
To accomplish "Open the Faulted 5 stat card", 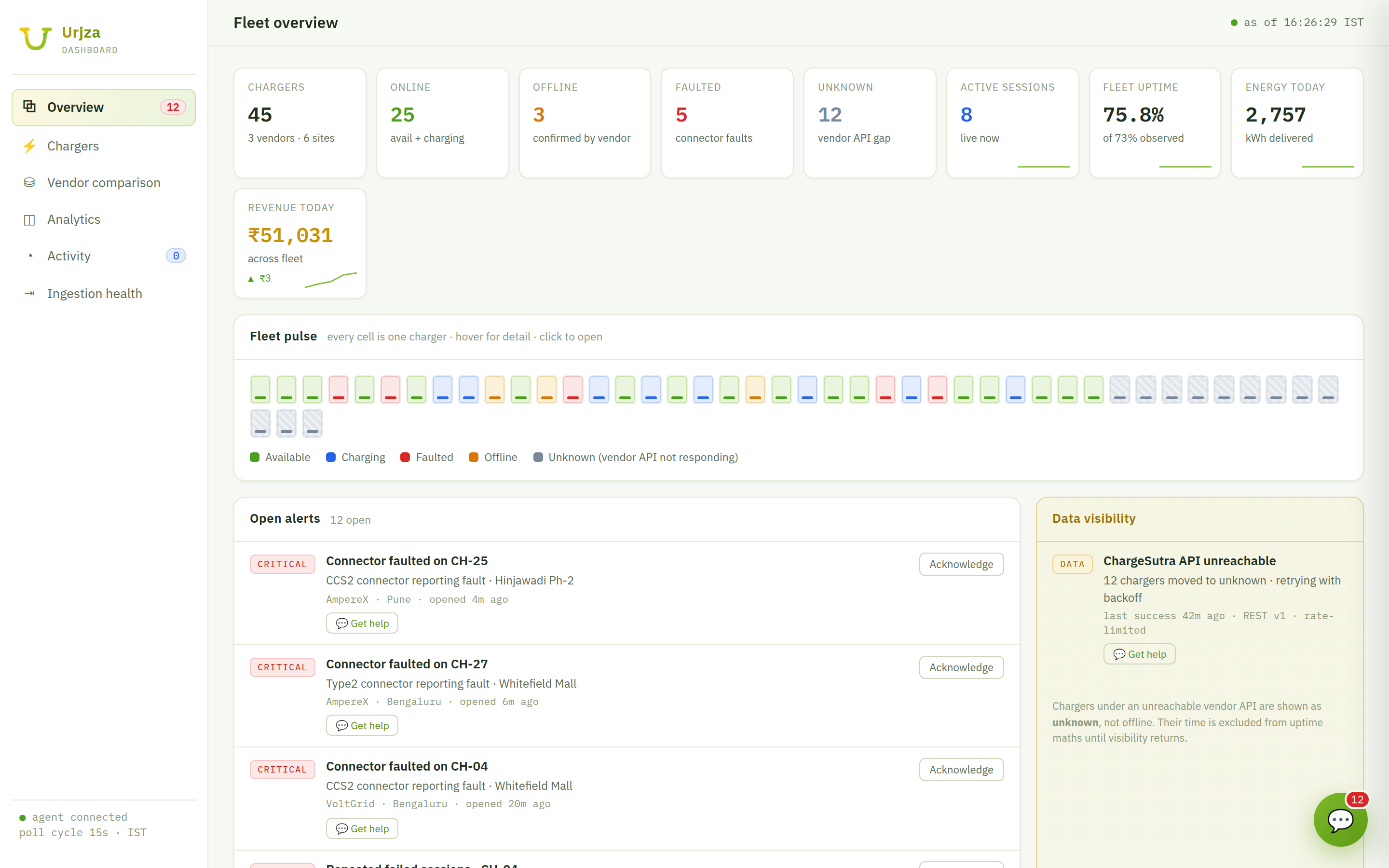I will pyautogui.click(x=727, y=123).
